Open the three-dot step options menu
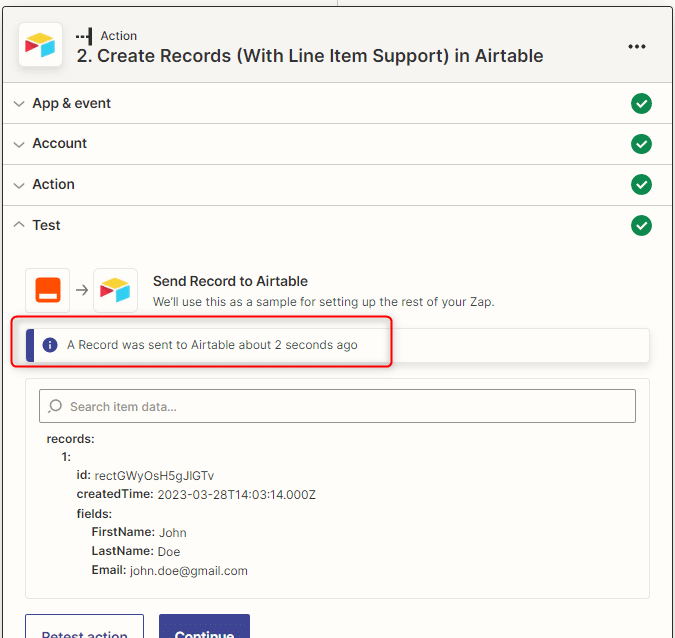The height and width of the screenshot is (638, 675). pyautogui.click(x=637, y=46)
